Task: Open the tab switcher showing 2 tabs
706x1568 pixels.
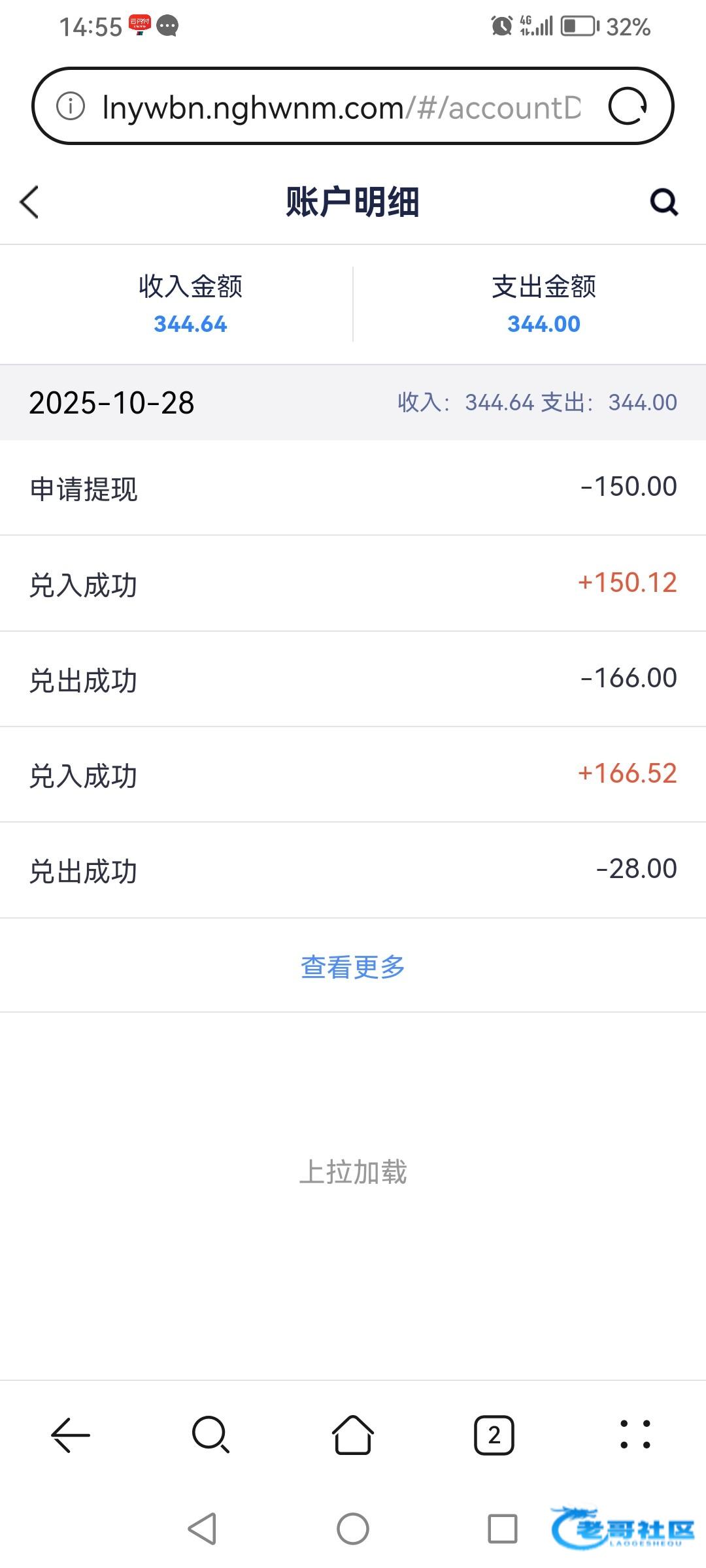Action: point(494,1435)
